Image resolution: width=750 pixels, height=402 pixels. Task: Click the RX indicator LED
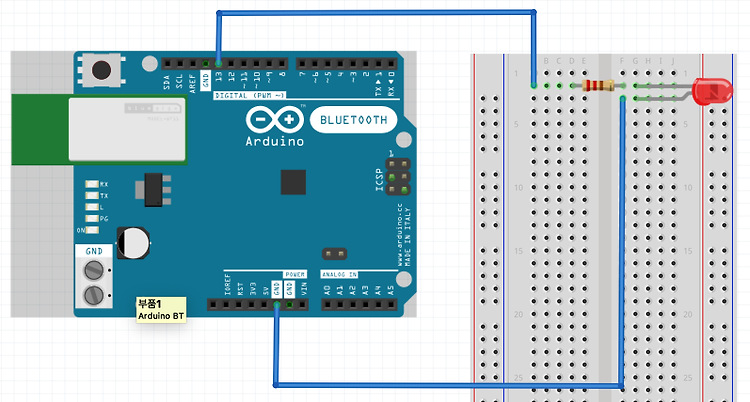tap(92, 184)
